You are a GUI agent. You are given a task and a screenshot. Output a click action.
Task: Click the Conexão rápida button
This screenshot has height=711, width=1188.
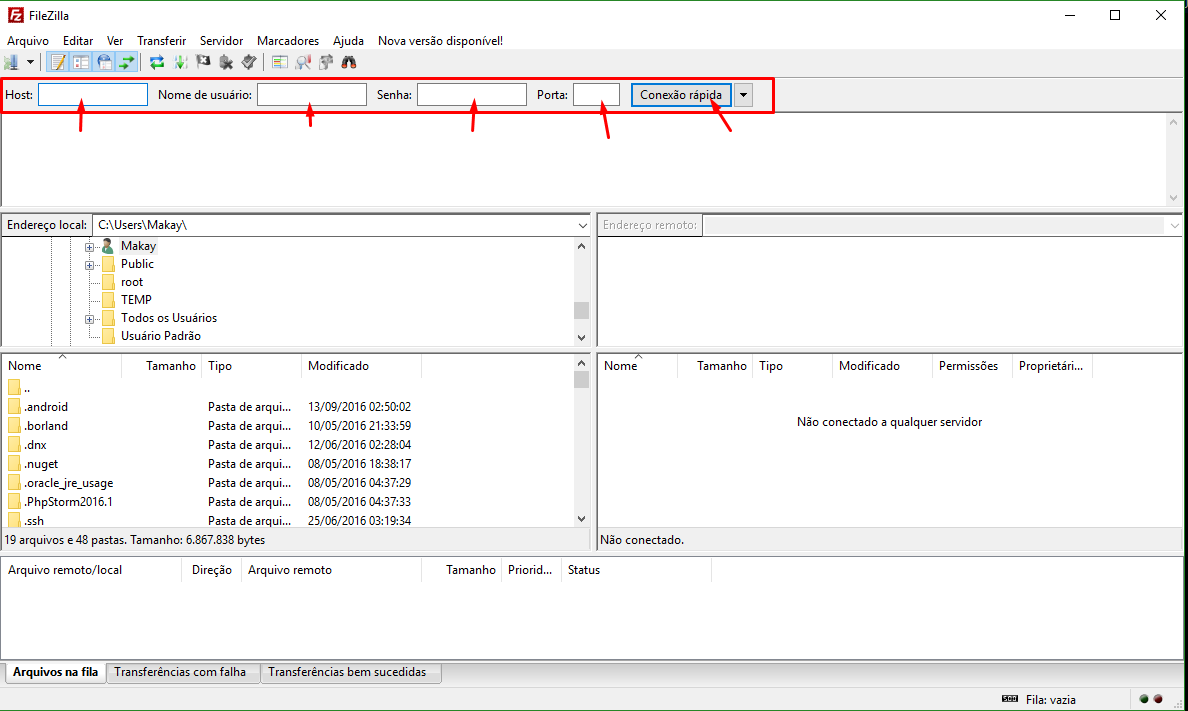point(681,95)
